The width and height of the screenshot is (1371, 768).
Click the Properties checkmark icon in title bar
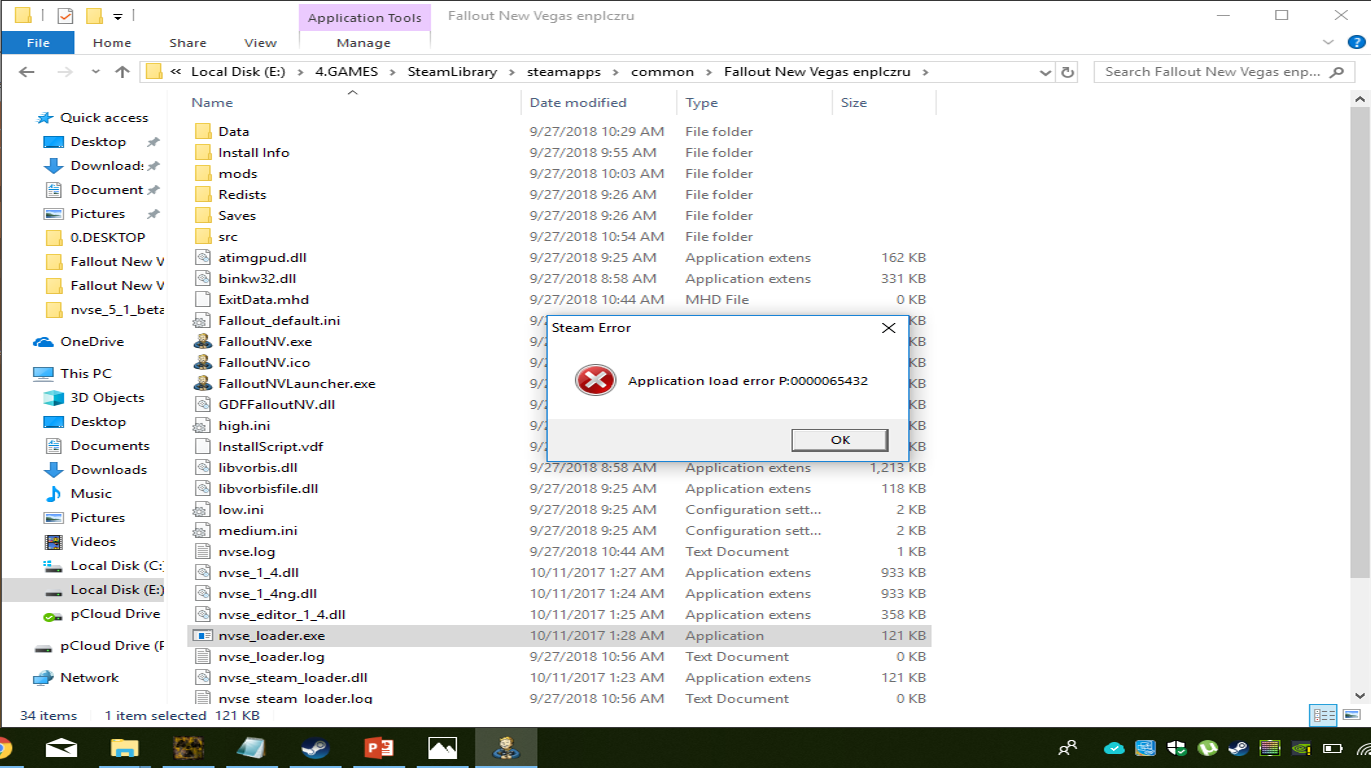point(66,16)
